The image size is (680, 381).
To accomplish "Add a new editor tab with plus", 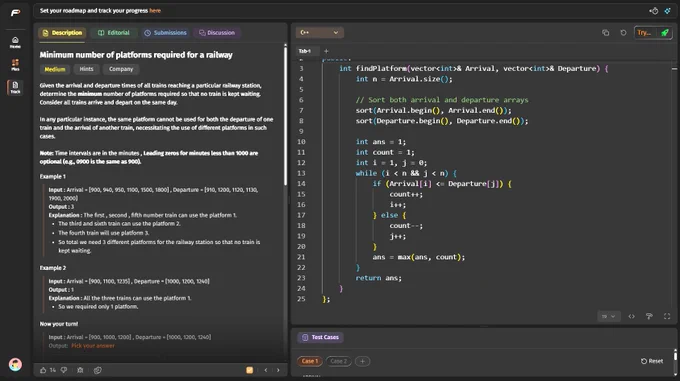I will tap(326, 51).
